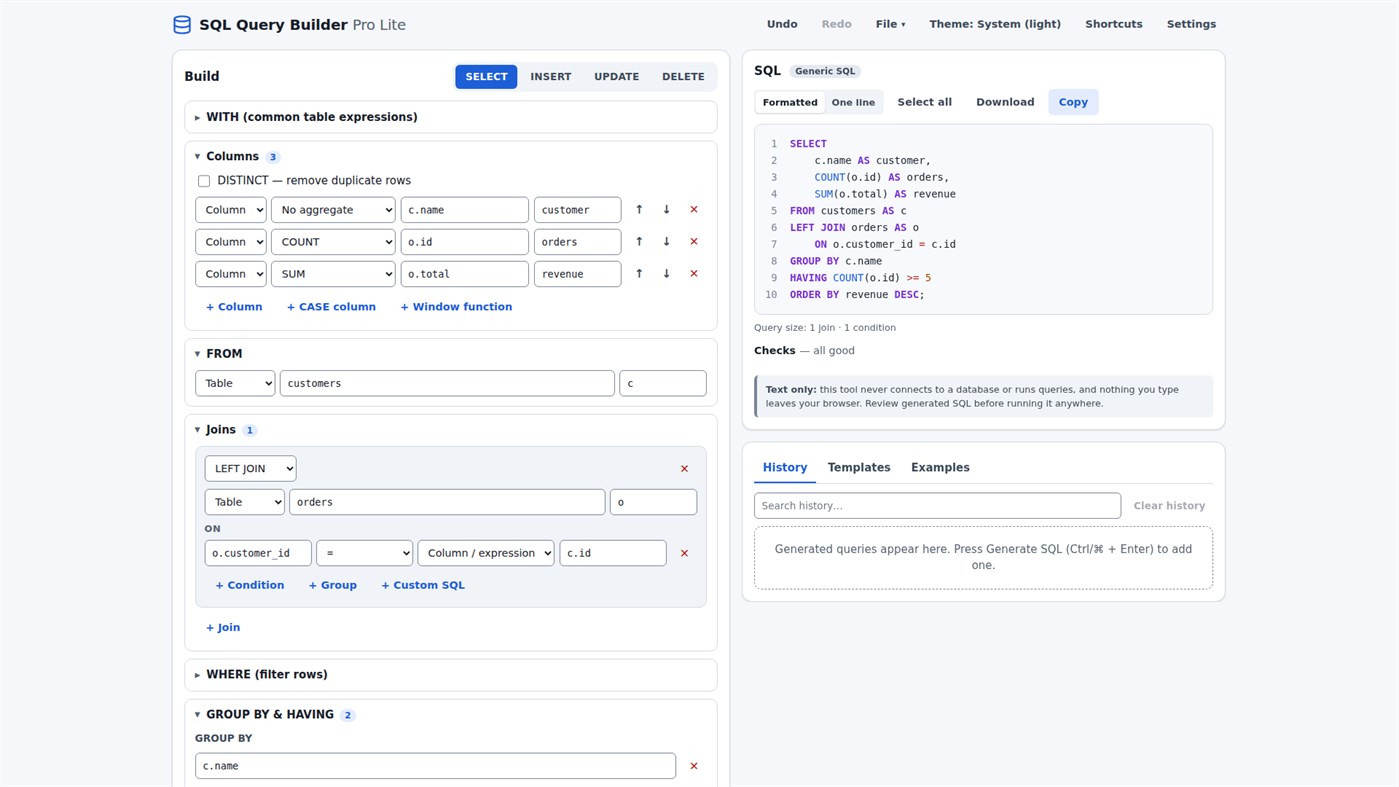This screenshot has height=787, width=1399.
Task: Toggle the DISTINCT checkbox
Action: point(204,181)
